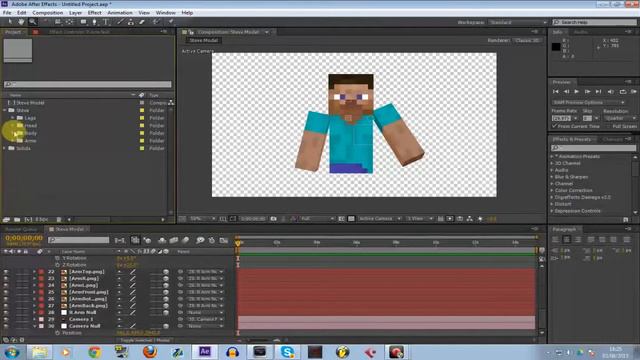Delete selected project item with trash icon
The height and width of the screenshot is (360, 640).
pyautogui.click(x=59, y=220)
